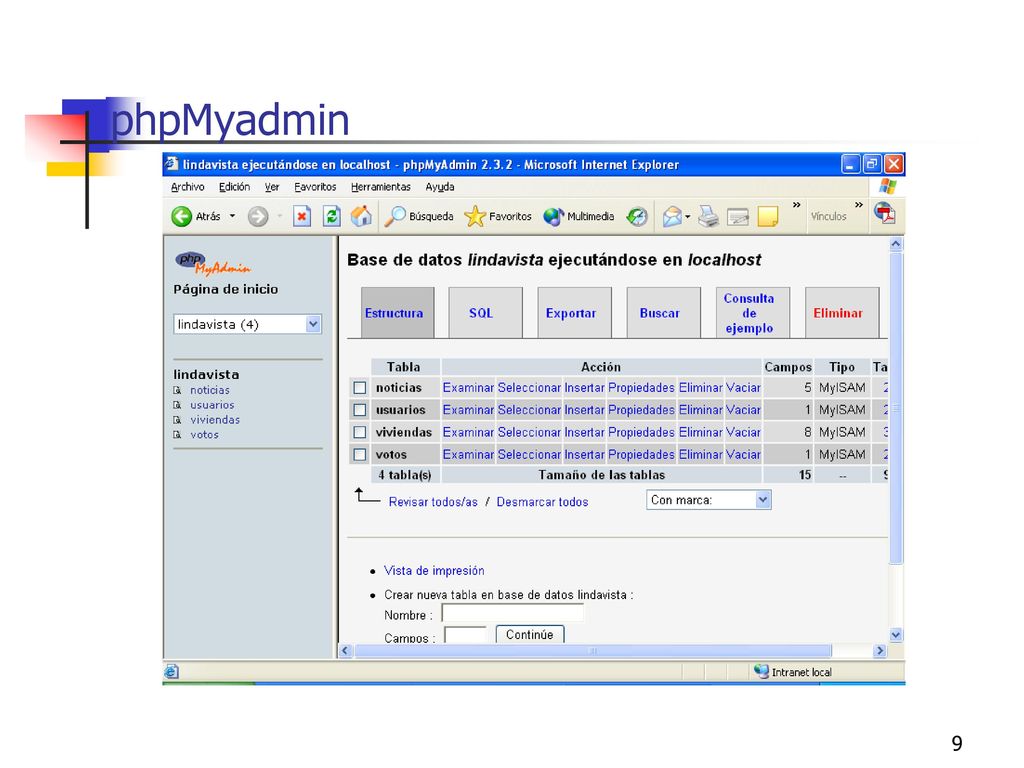1024x768 pixels.
Task: Click the status bar page icon
Action: coord(171,671)
